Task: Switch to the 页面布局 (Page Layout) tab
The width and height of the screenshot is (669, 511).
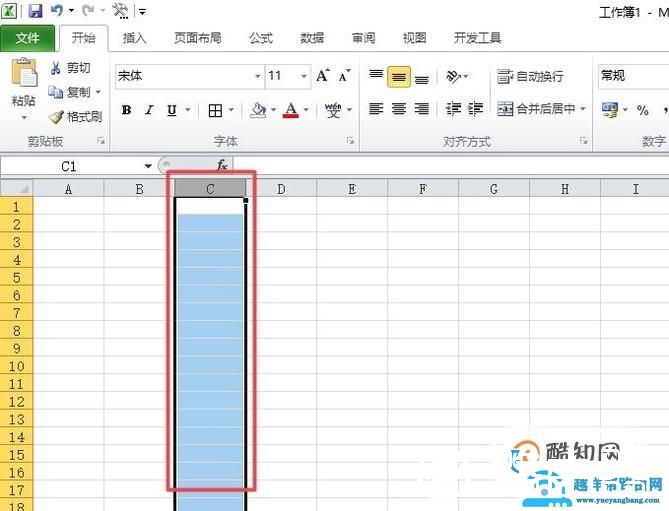Action: 198,38
